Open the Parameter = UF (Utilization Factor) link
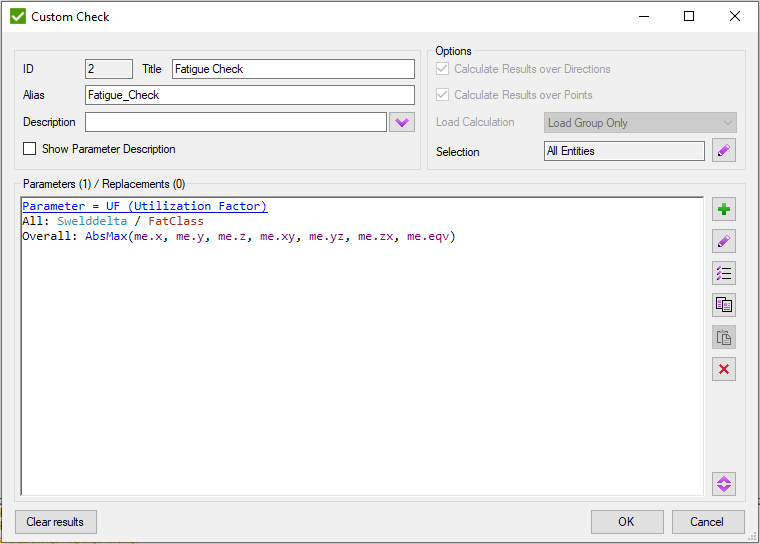This screenshot has height=544, width=760. coord(144,206)
